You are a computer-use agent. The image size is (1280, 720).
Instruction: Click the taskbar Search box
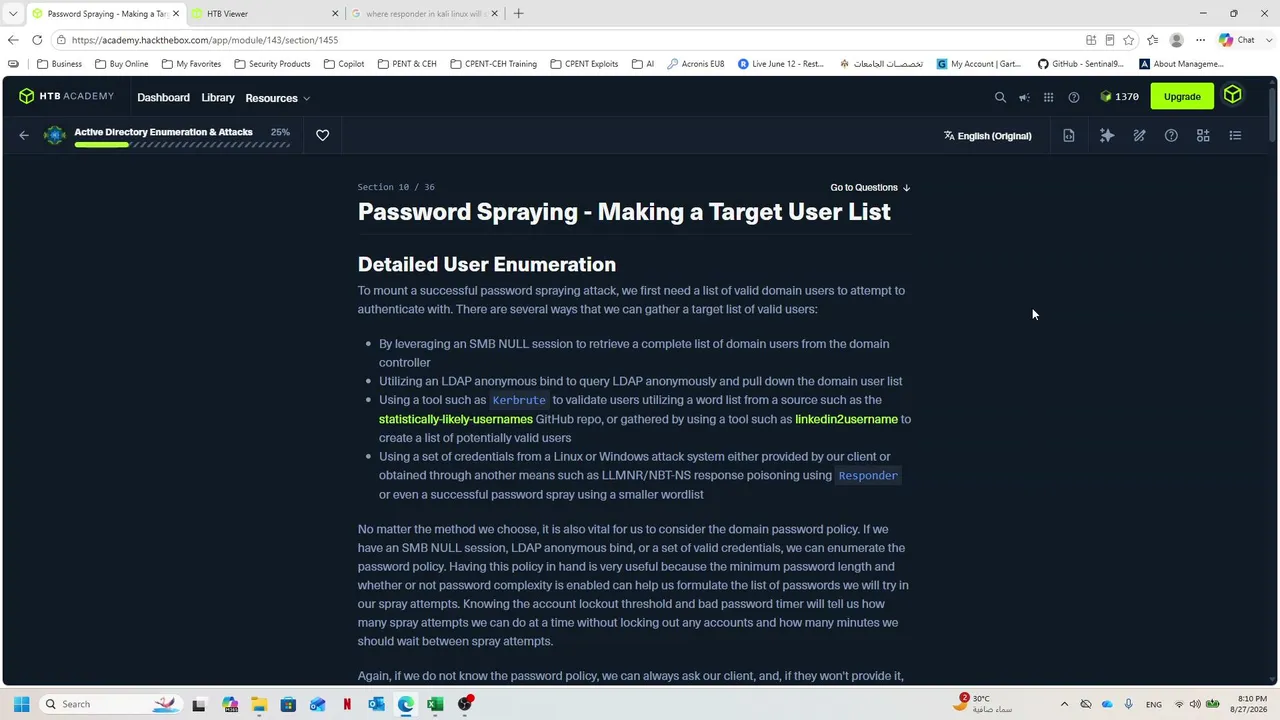[110, 704]
